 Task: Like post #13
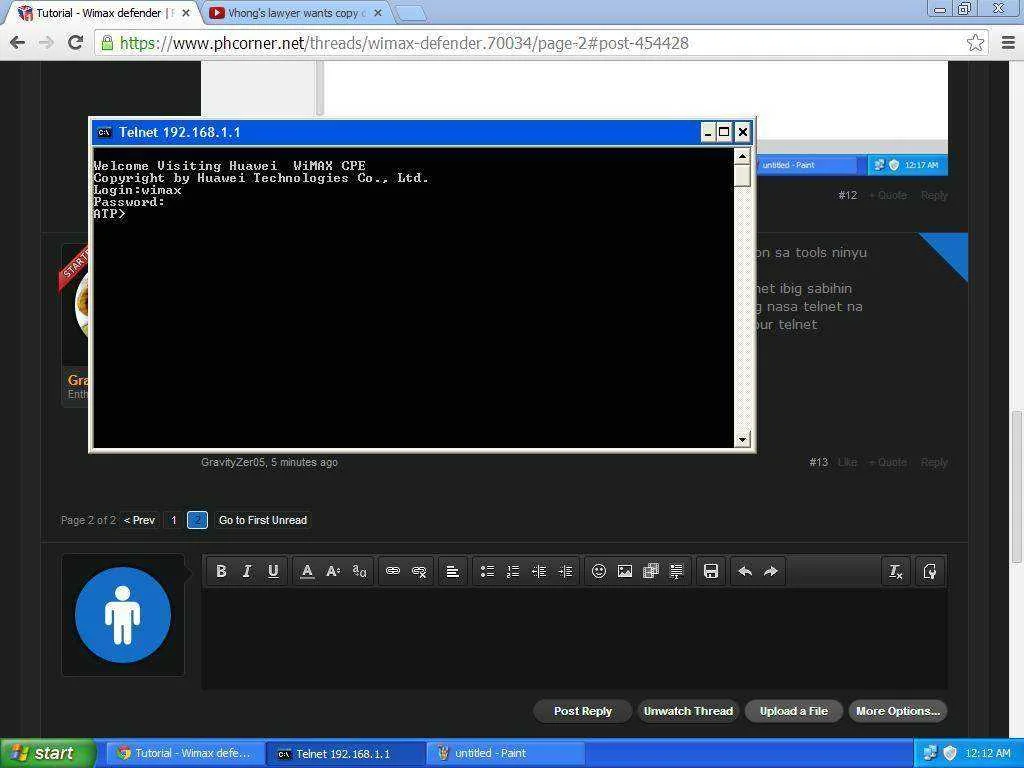pyautogui.click(x=847, y=462)
